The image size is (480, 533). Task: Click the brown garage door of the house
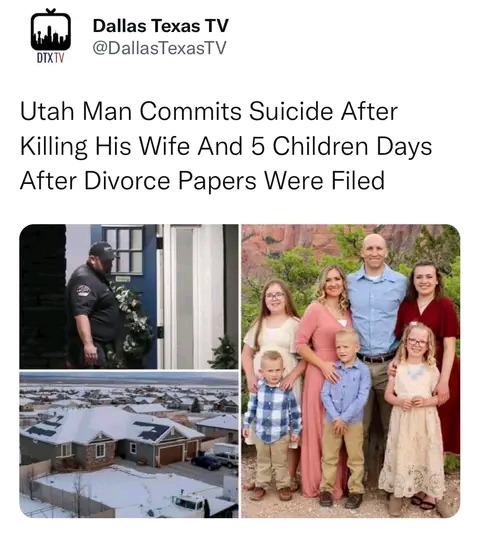(x=171, y=455)
